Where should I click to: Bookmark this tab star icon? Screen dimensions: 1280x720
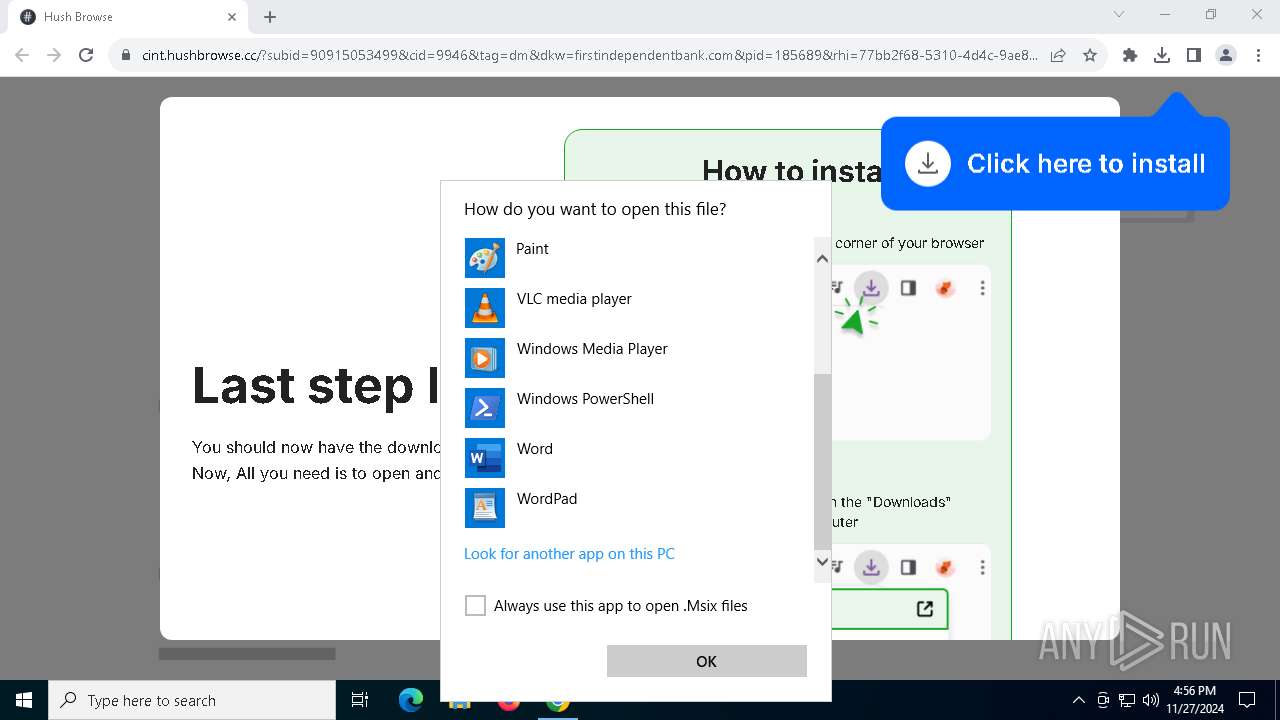click(x=1090, y=55)
